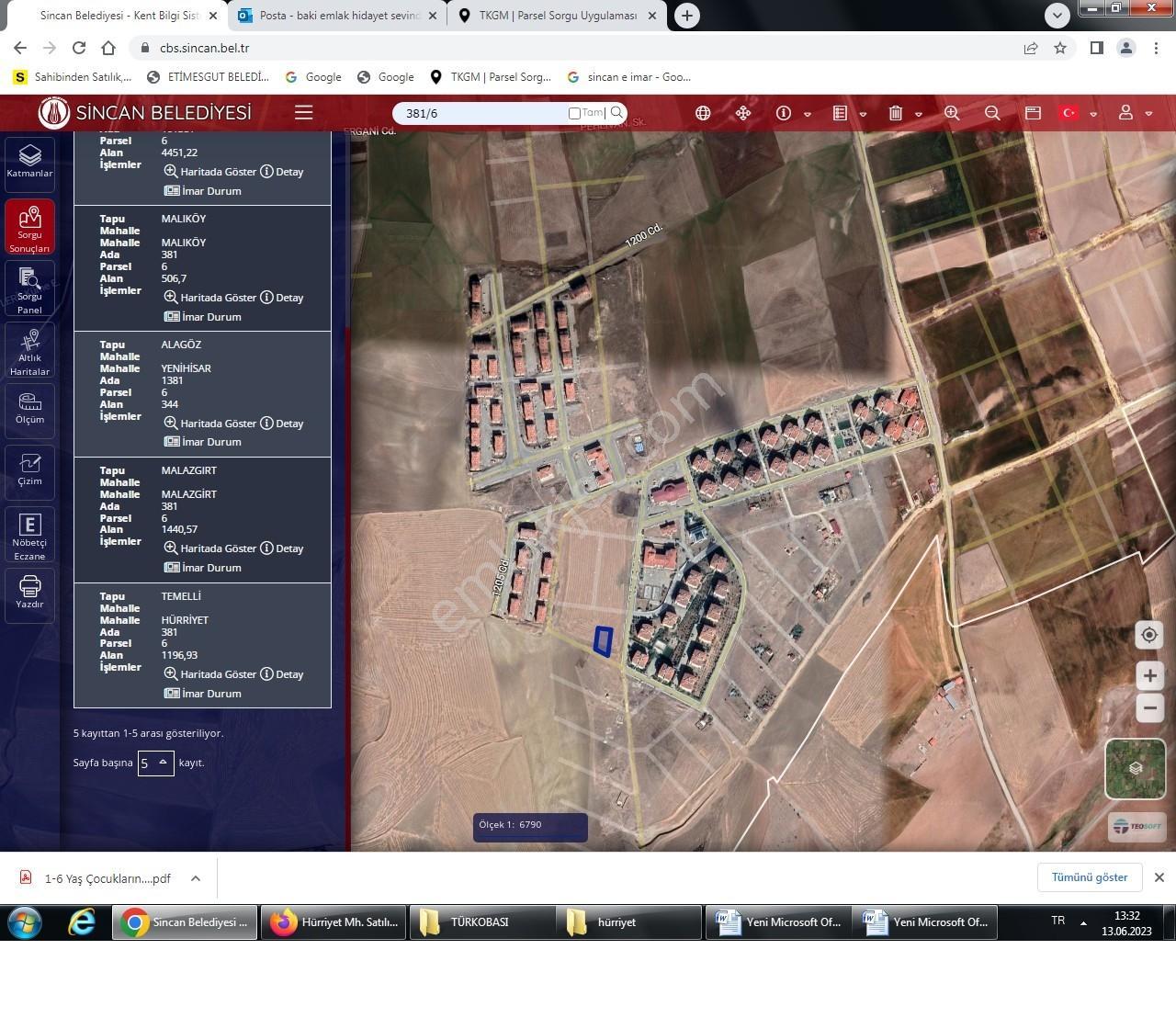Expand the trash clear dropdown arrow
Screen dimensions: 1176x1029
[x=919, y=115]
